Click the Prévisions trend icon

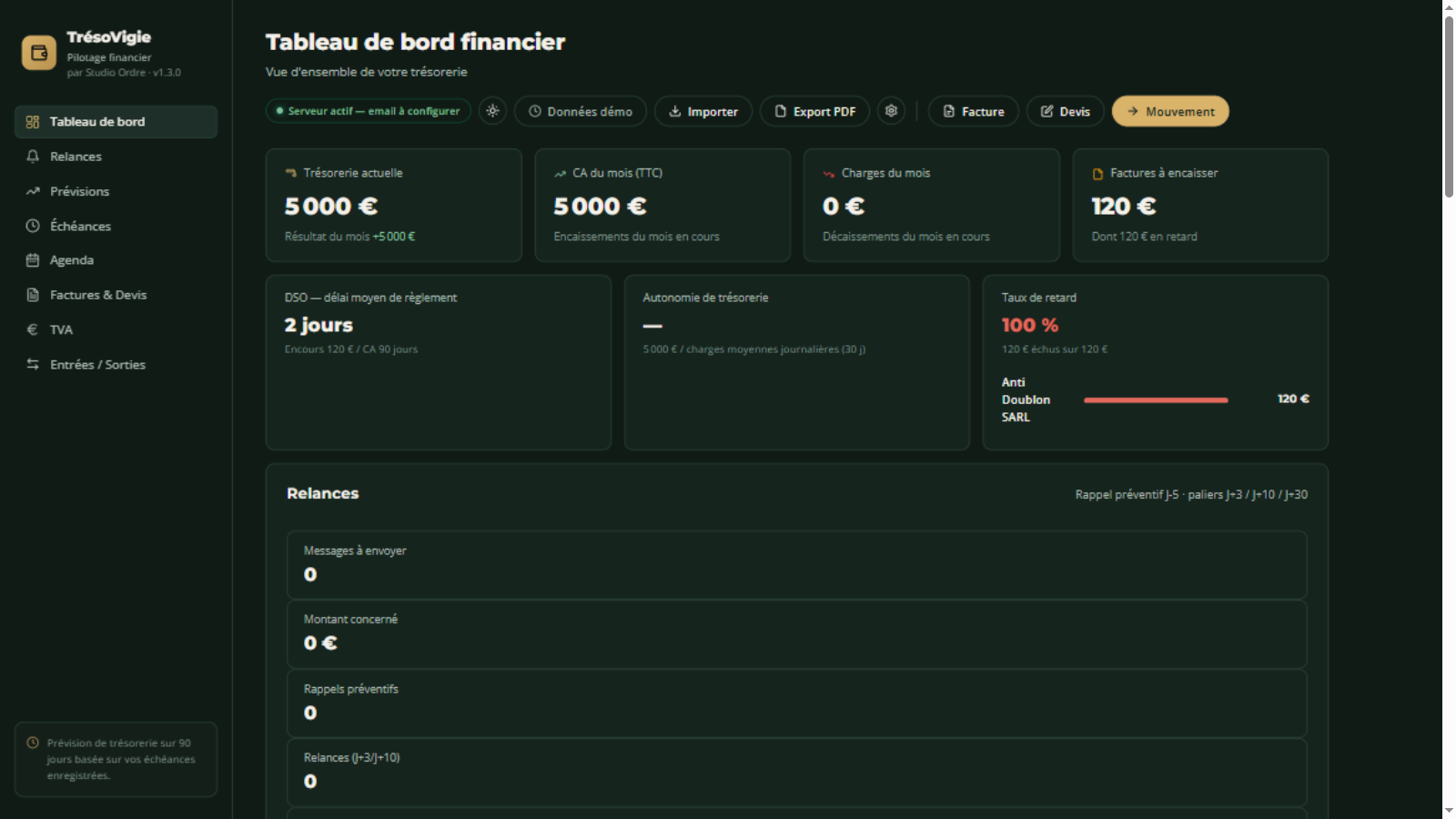tap(33, 191)
